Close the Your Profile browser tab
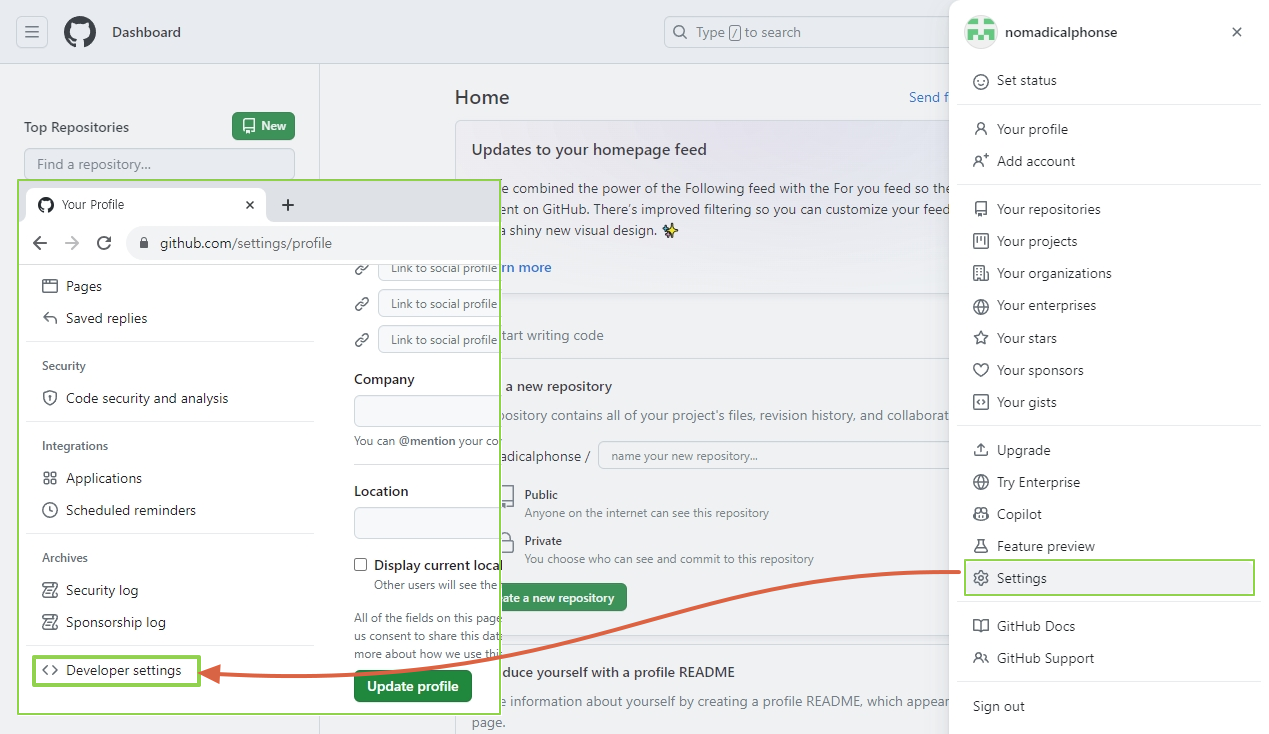This screenshot has width=1269, height=734. [x=250, y=205]
